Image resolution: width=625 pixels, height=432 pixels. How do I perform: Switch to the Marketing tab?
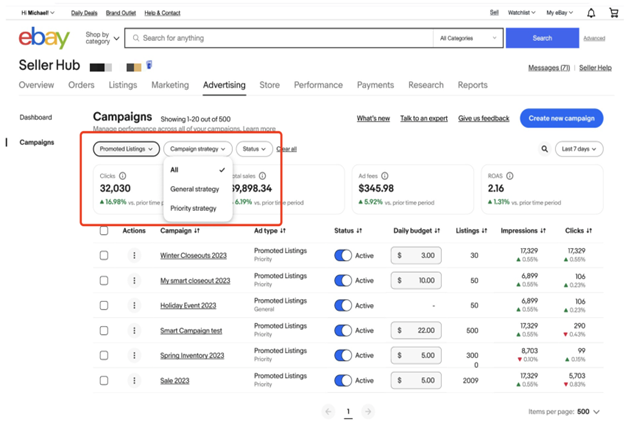[x=170, y=85]
